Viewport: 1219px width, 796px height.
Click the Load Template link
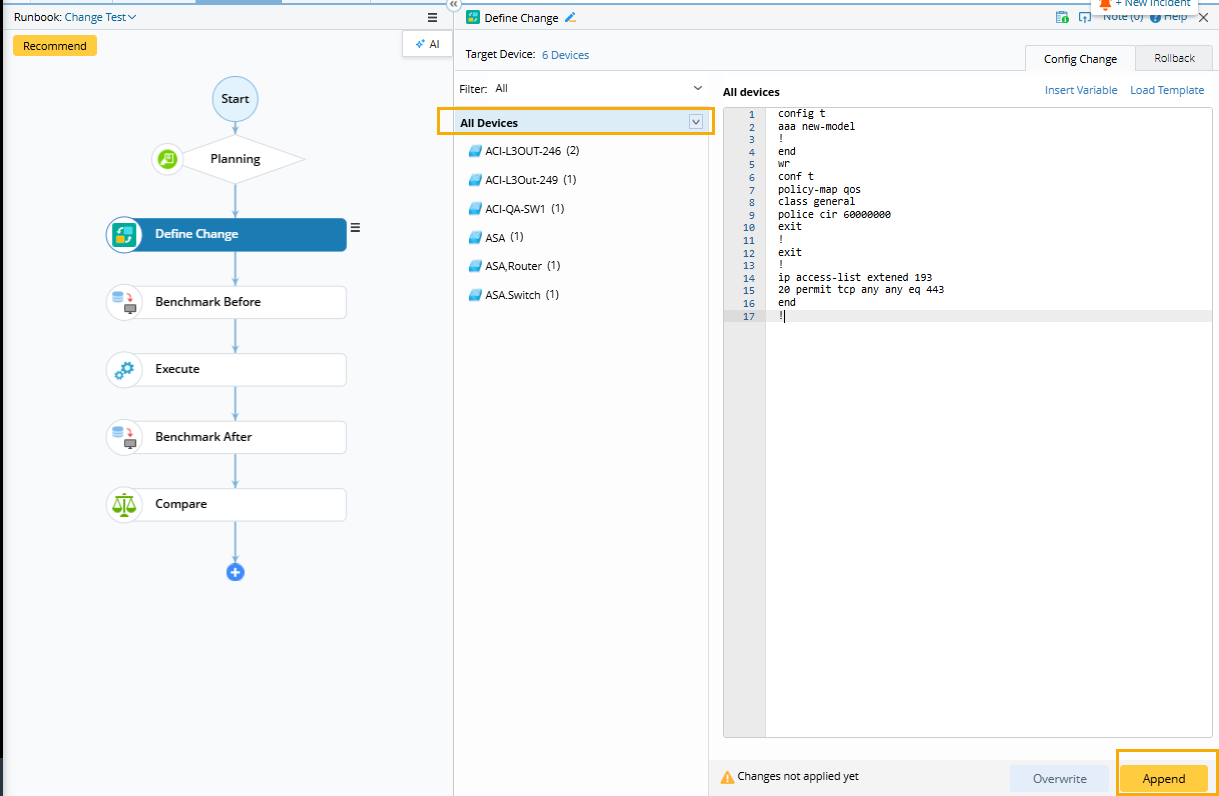click(x=1166, y=90)
